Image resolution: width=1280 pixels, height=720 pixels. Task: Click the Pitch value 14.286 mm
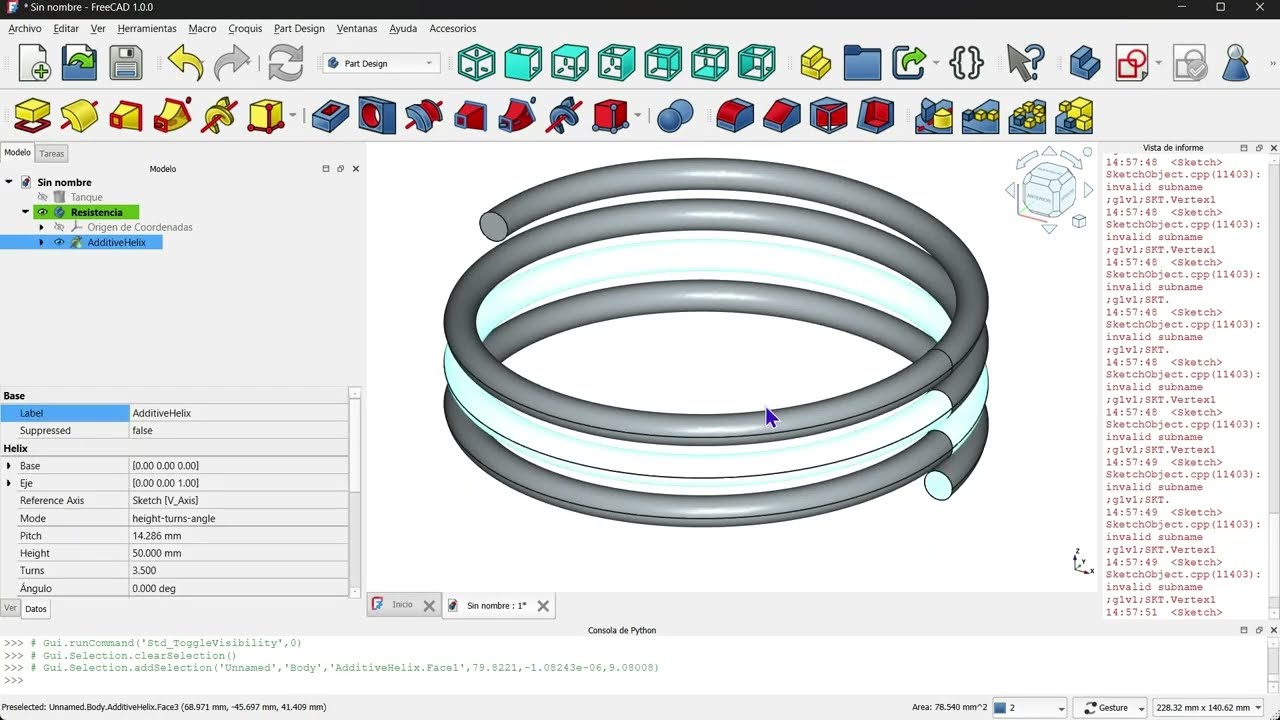pos(239,536)
